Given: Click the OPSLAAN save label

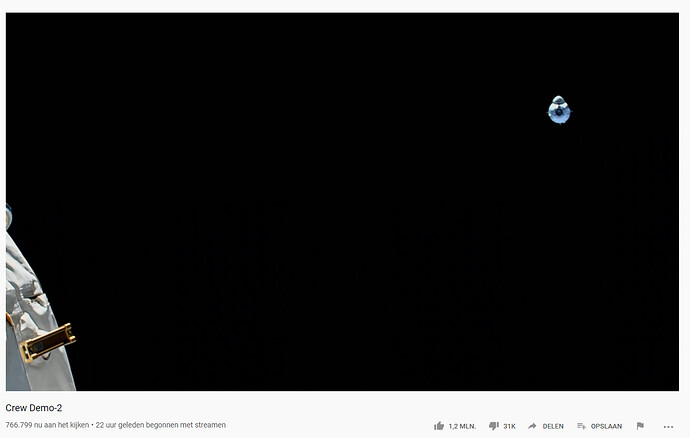Looking at the screenshot, I should pos(606,426).
